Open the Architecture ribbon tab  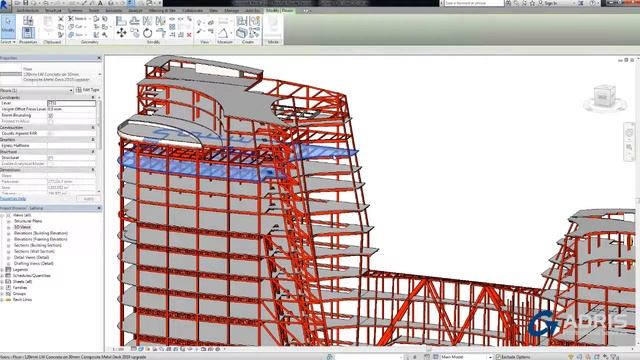pos(29,11)
